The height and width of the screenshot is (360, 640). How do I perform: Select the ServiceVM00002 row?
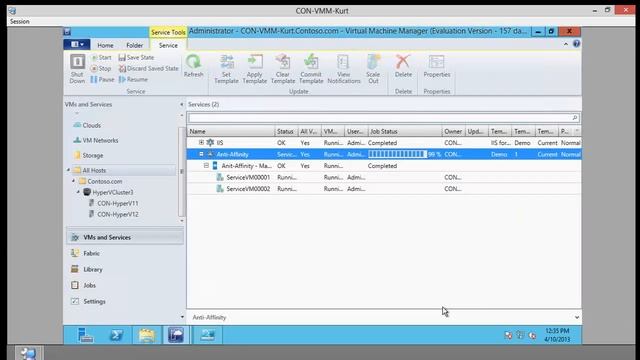click(384, 189)
